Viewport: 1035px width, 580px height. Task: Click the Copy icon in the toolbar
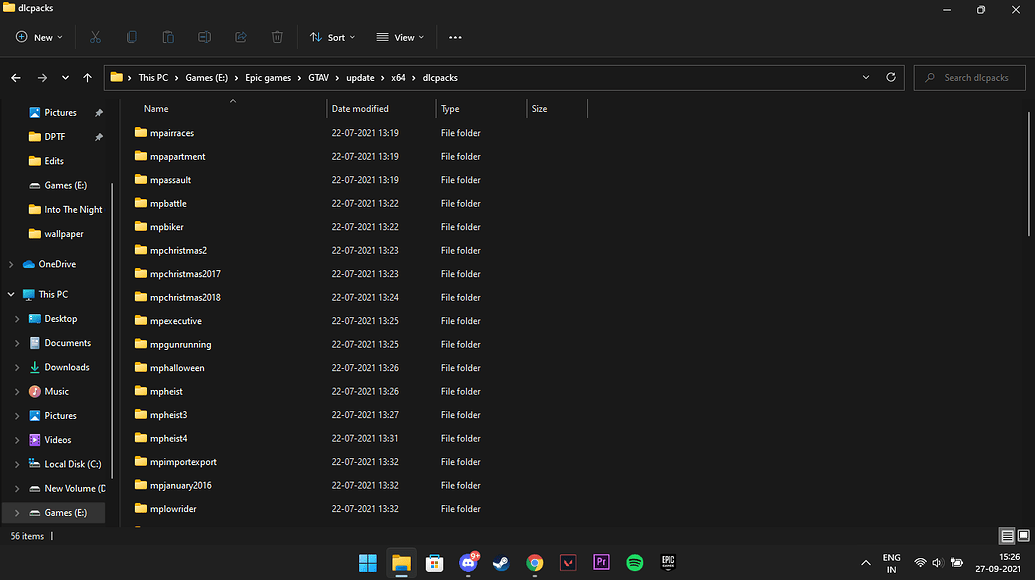[131, 37]
